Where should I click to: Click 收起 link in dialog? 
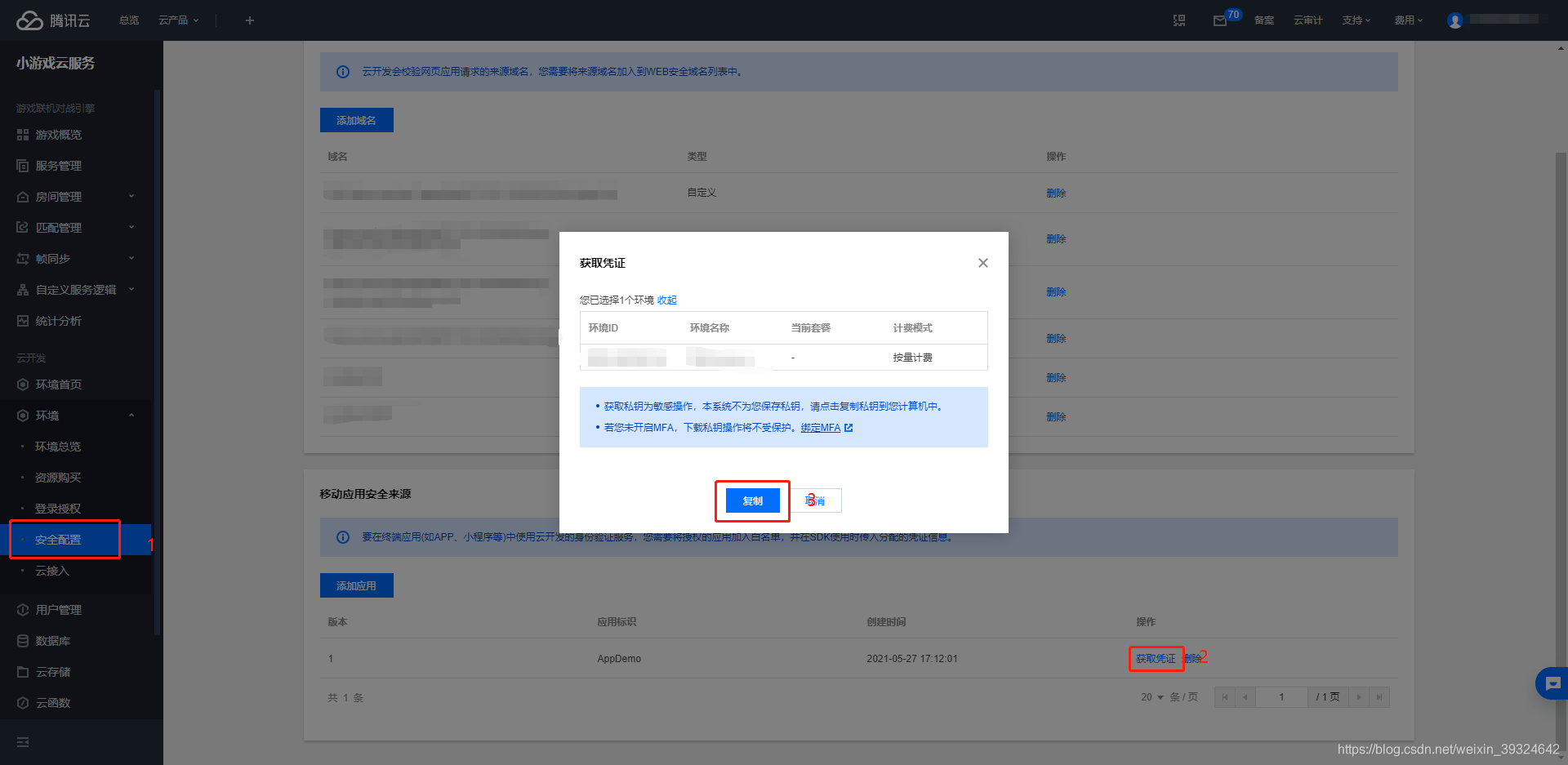pyautogui.click(x=667, y=300)
